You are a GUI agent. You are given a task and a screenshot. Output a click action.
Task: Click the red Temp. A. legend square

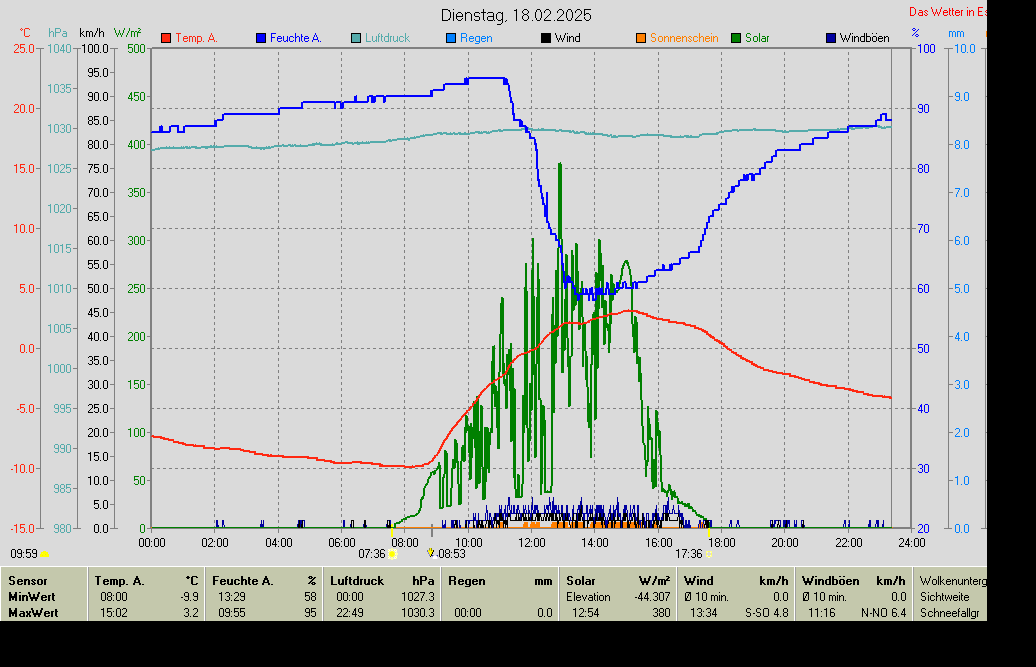click(x=166, y=38)
